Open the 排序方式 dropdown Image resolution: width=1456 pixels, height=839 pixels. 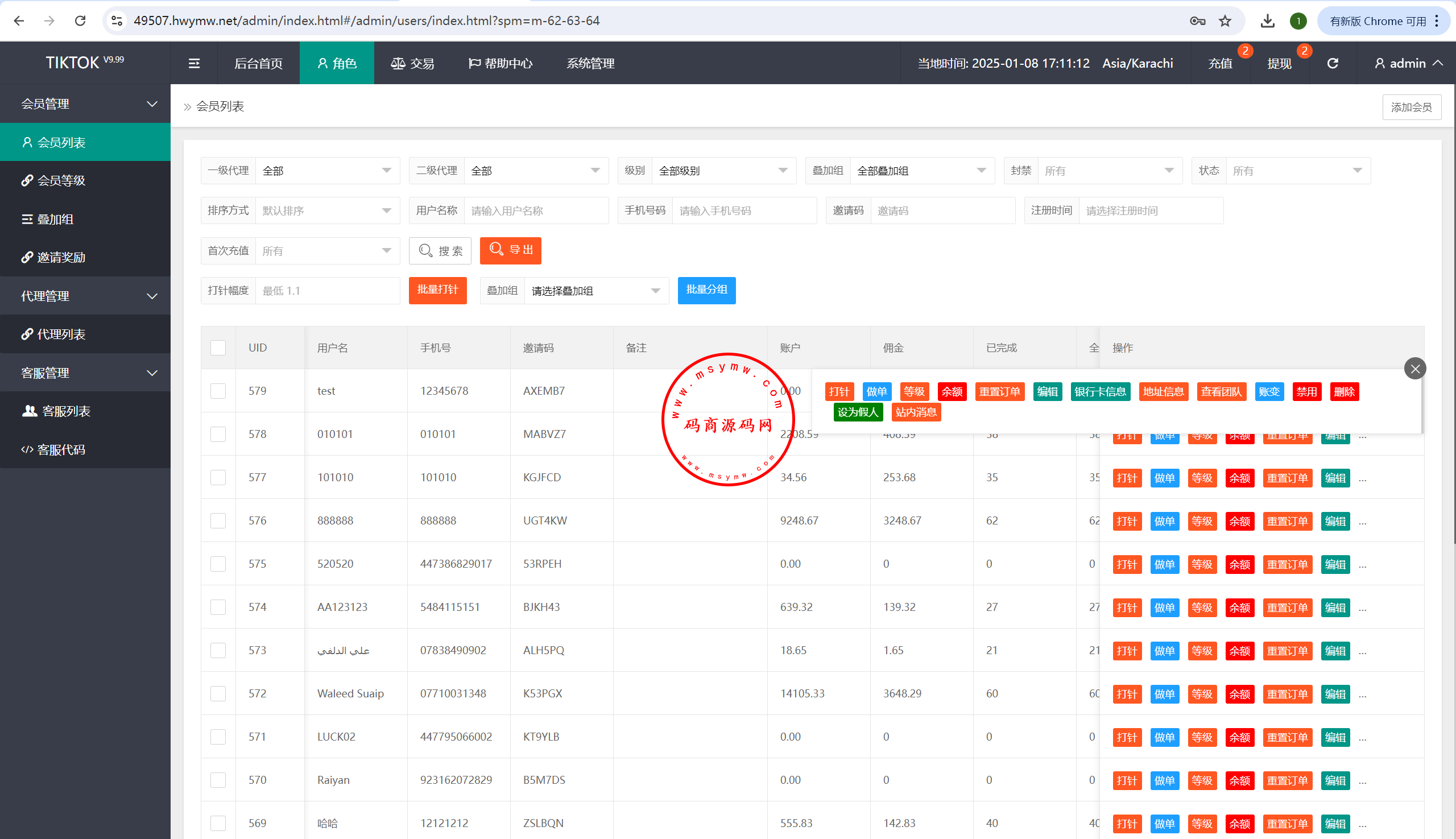327,211
